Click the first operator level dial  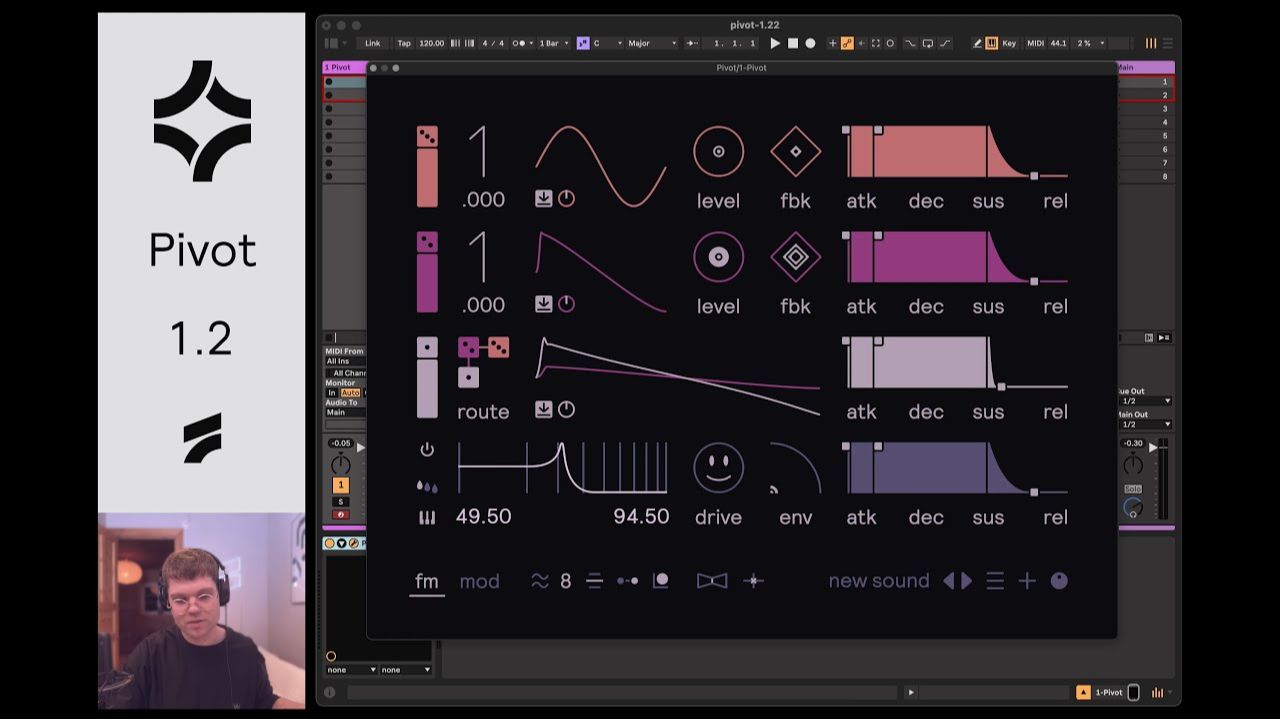(x=718, y=152)
